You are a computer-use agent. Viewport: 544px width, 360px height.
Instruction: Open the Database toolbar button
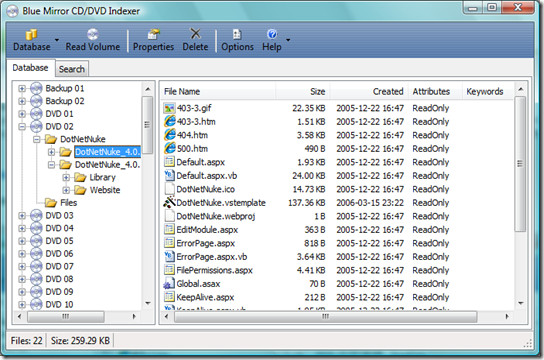[x=31, y=40]
